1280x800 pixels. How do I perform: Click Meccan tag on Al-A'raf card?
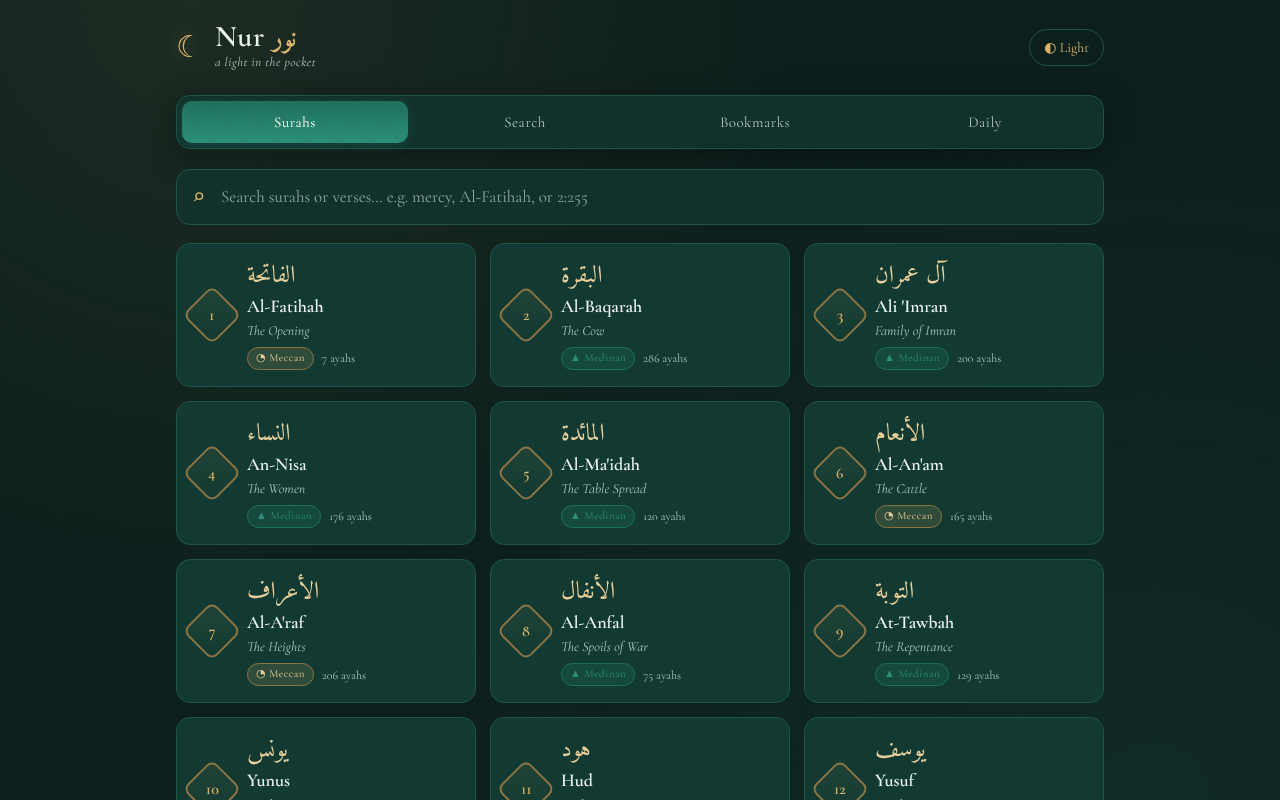280,674
